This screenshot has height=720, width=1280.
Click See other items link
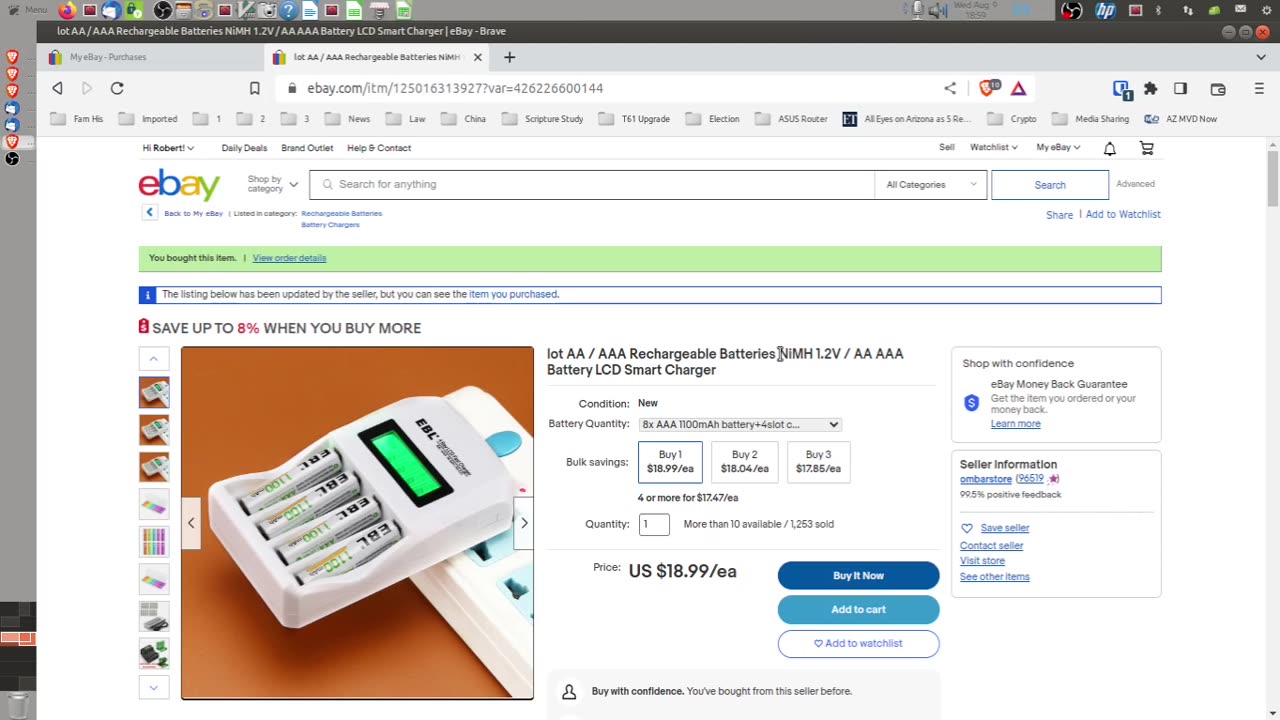994,577
